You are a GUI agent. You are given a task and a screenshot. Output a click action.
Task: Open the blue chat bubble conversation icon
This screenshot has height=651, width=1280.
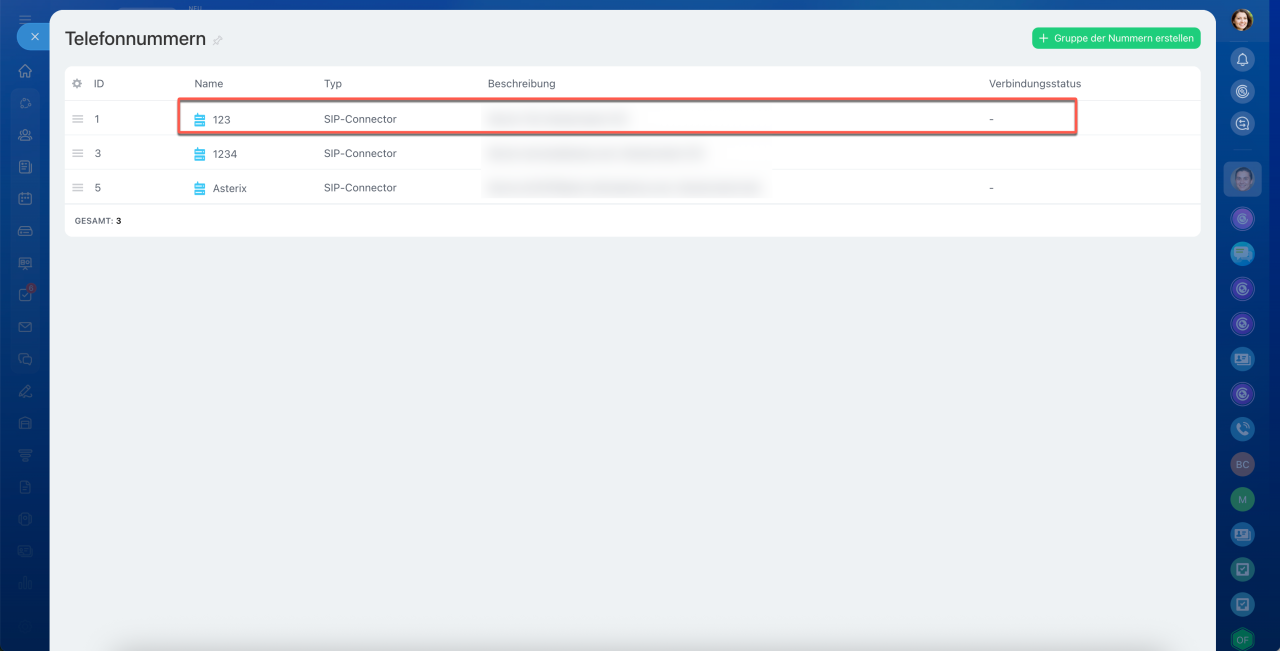point(1242,253)
